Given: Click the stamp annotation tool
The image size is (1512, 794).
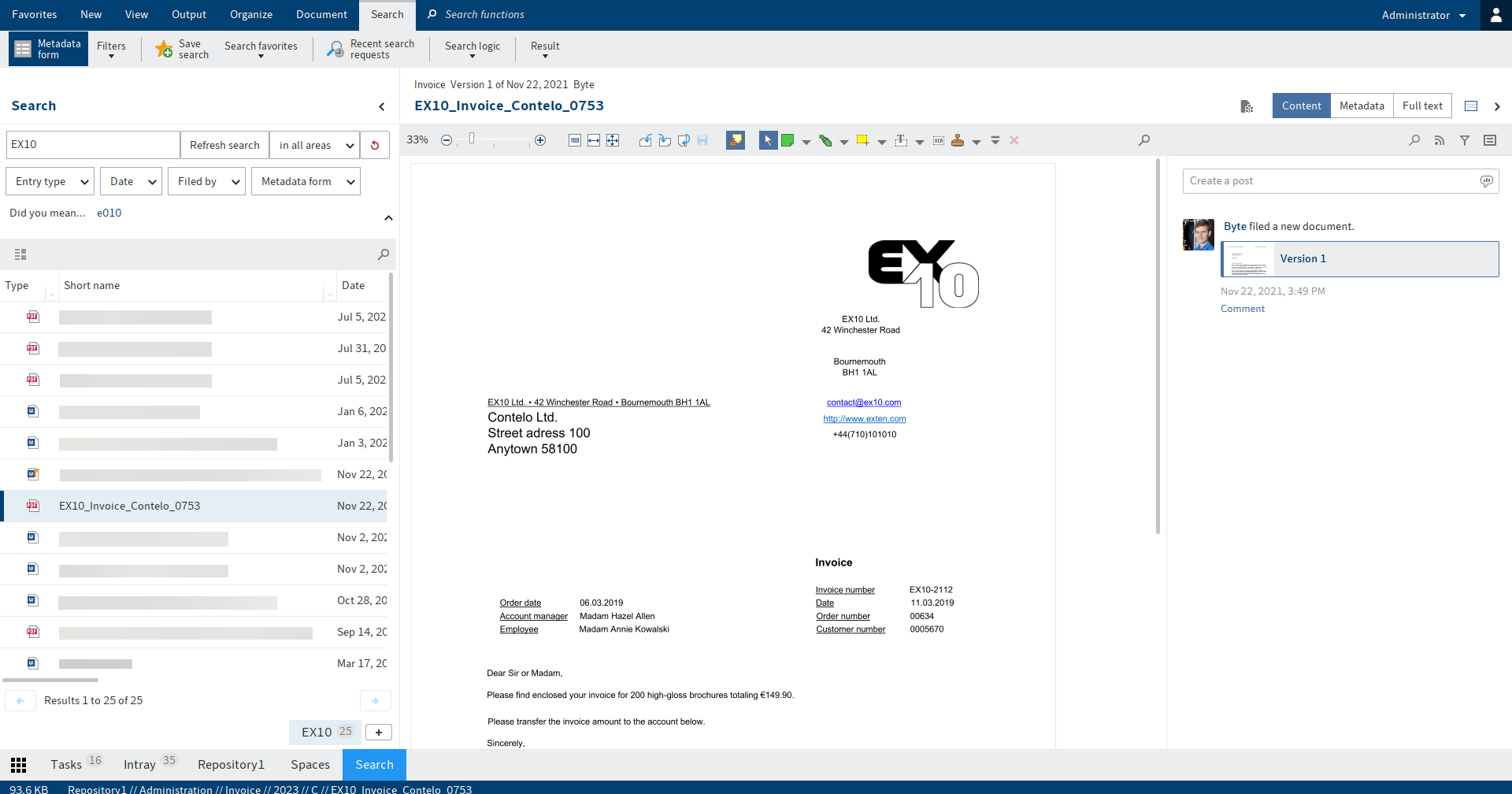Looking at the screenshot, I should 958,140.
